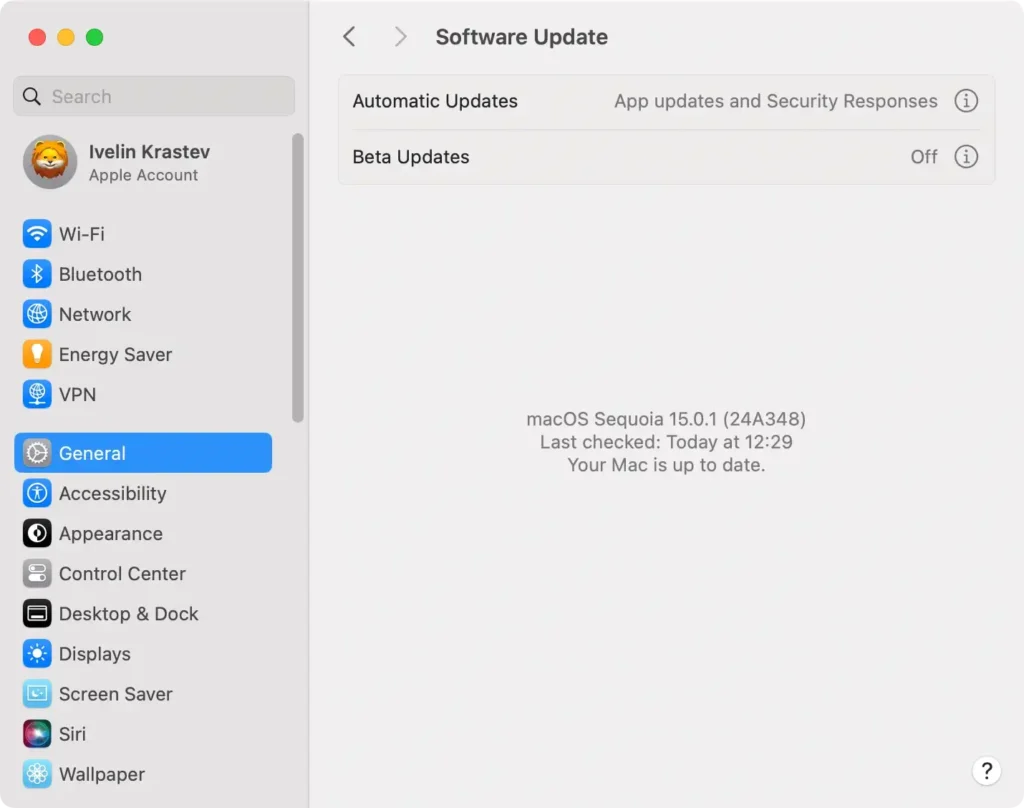Viewport: 1024px width, 808px height.
Task: Click the Displays sun icon
Action: (x=37, y=654)
